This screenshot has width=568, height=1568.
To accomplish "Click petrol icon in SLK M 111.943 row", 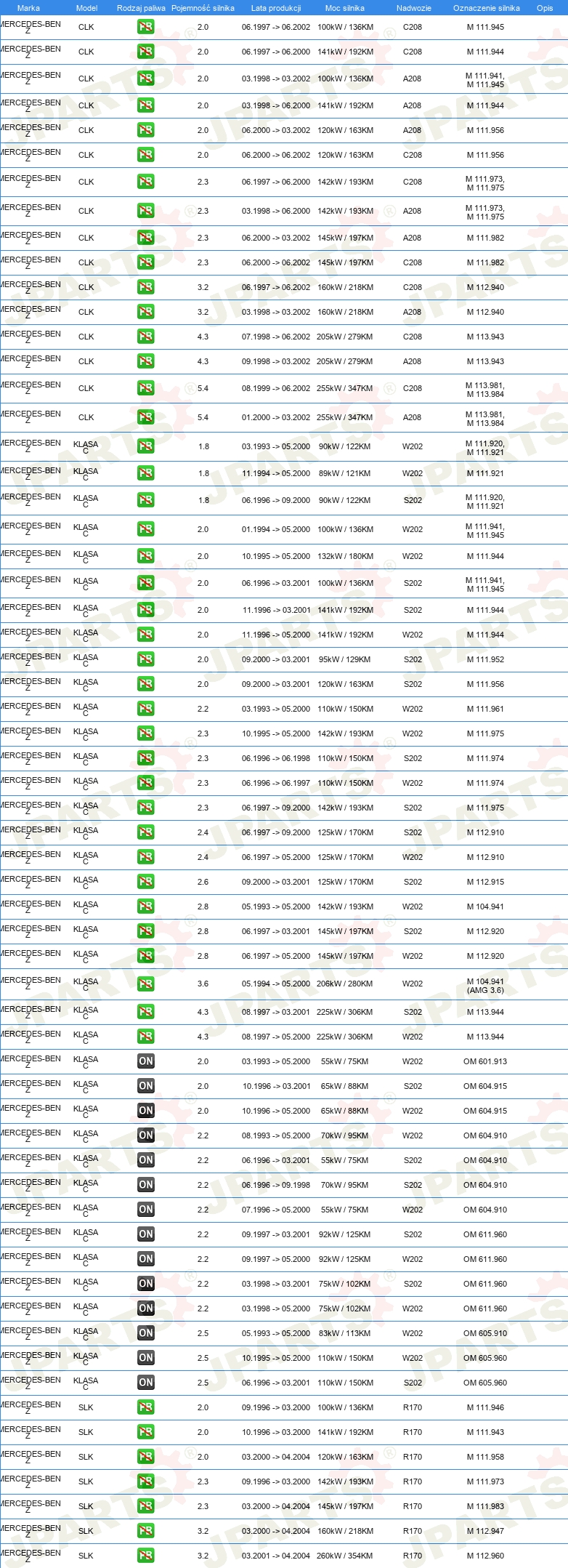I will tap(146, 1432).
